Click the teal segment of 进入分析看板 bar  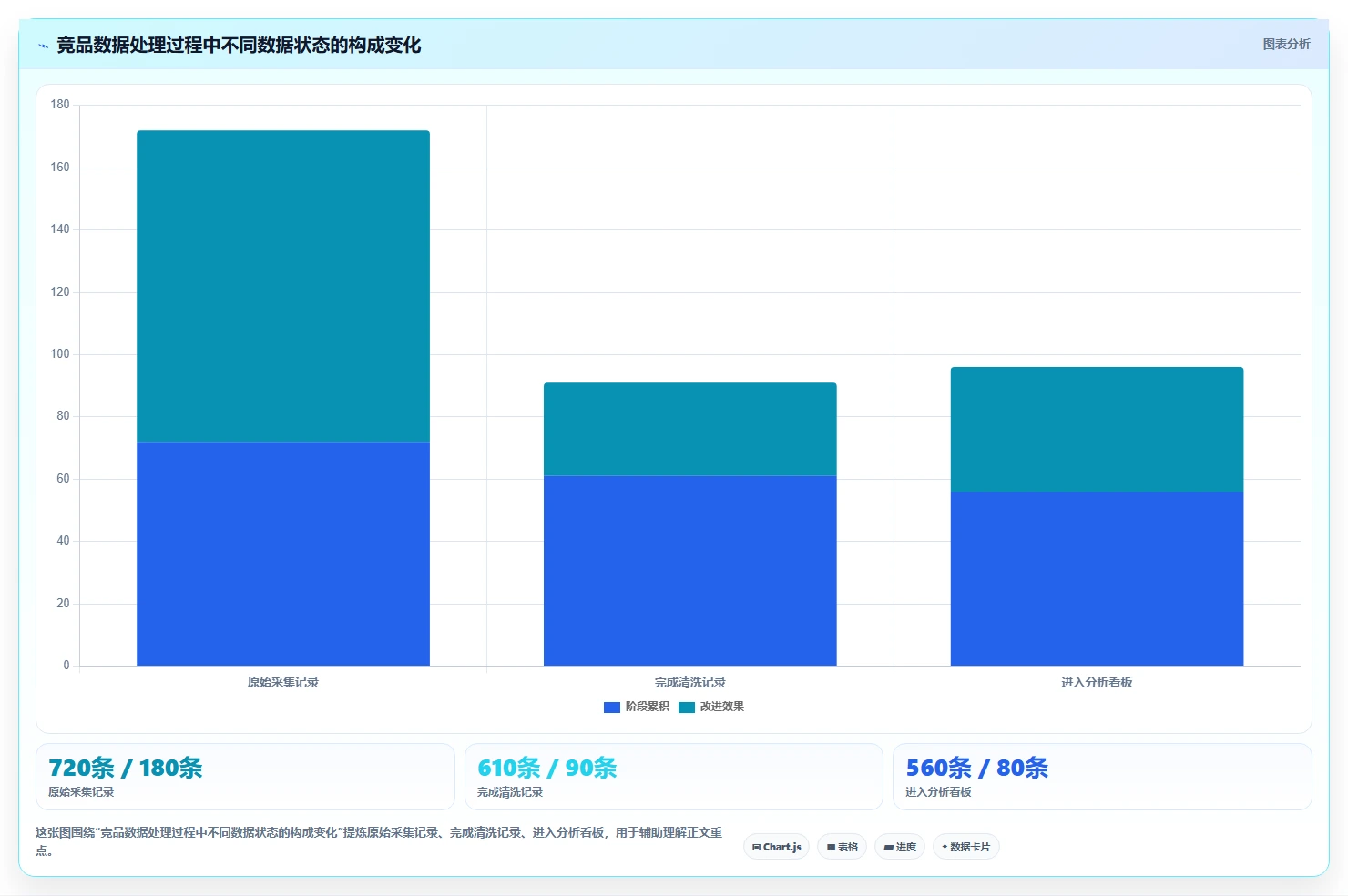[x=1097, y=429]
